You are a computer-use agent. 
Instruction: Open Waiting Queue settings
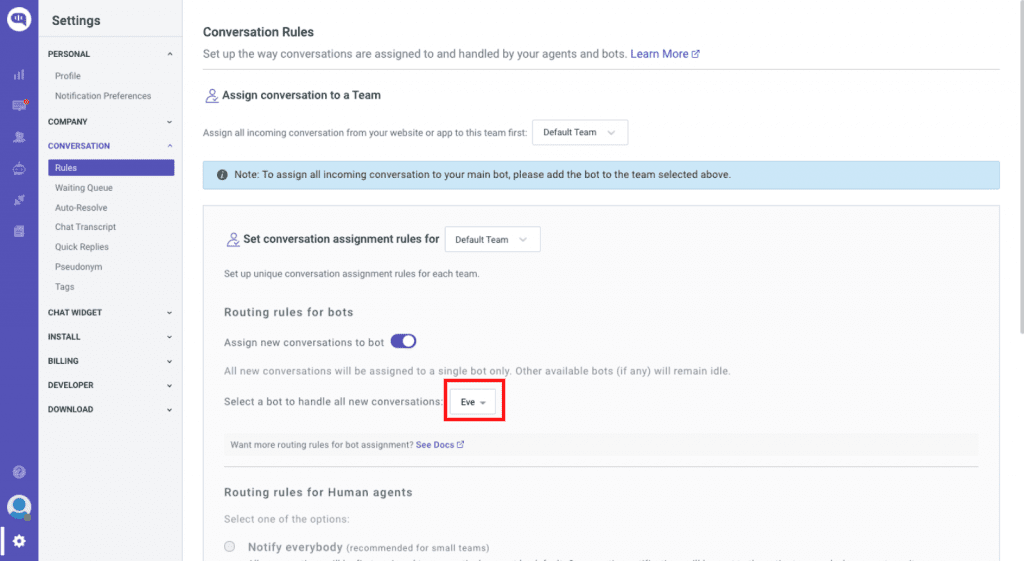click(84, 187)
